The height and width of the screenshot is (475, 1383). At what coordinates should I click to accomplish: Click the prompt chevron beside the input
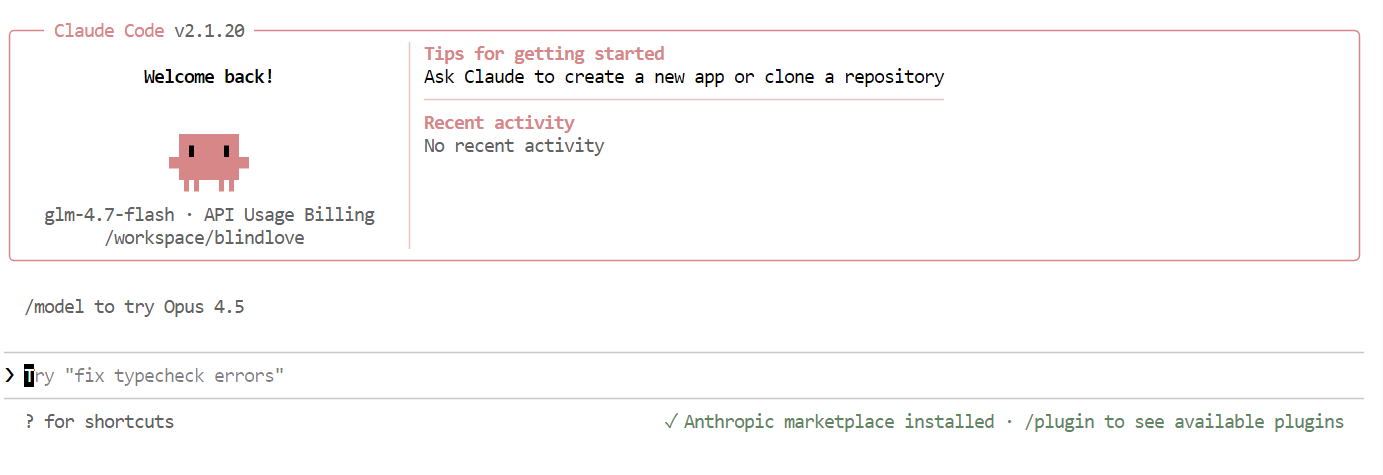(x=9, y=376)
